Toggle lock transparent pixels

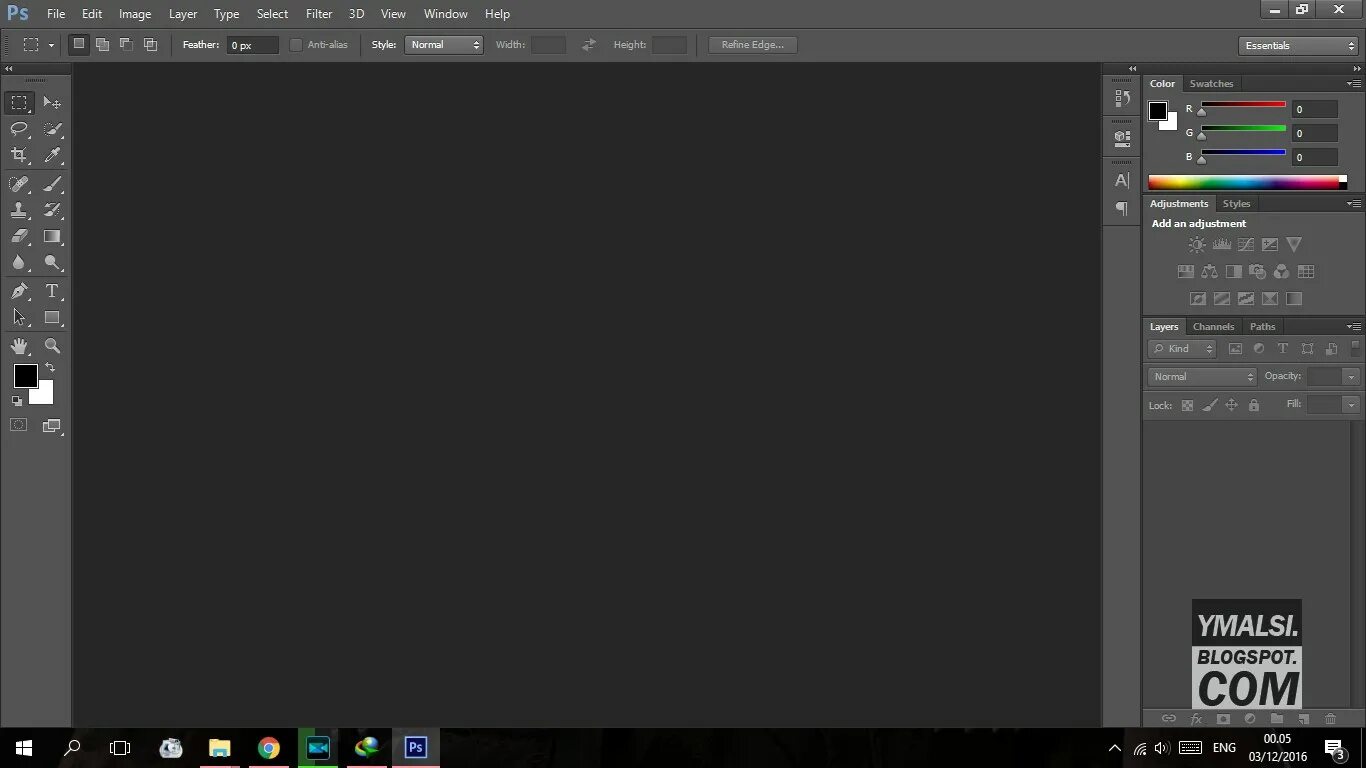[1187, 405]
